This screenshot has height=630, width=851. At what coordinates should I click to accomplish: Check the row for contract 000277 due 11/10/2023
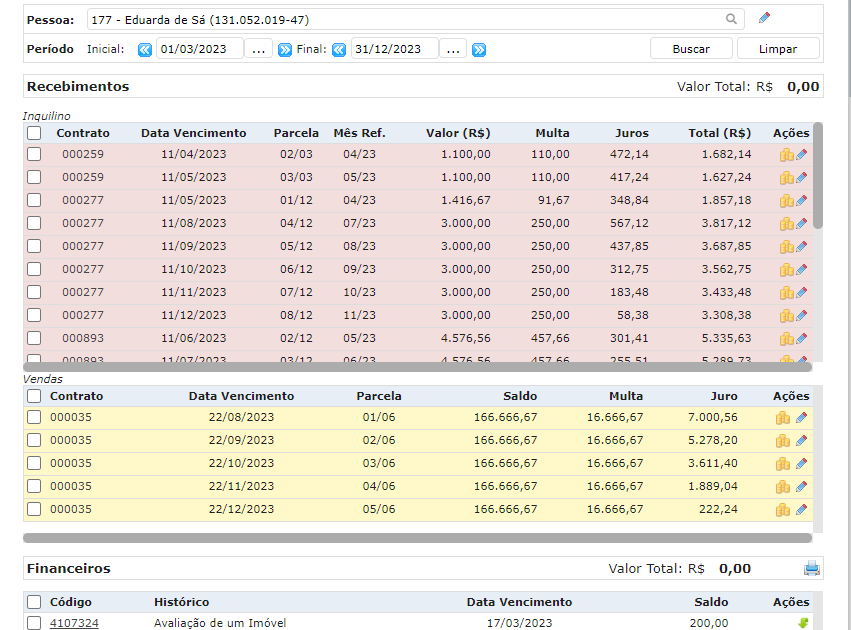[x=34, y=269]
